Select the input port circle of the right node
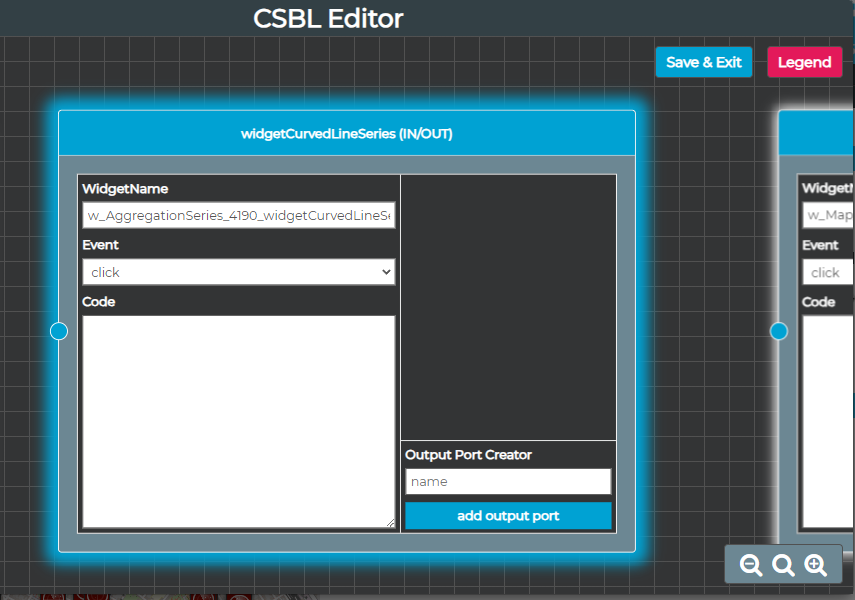Viewport: 855px width, 600px height. tap(779, 331)
